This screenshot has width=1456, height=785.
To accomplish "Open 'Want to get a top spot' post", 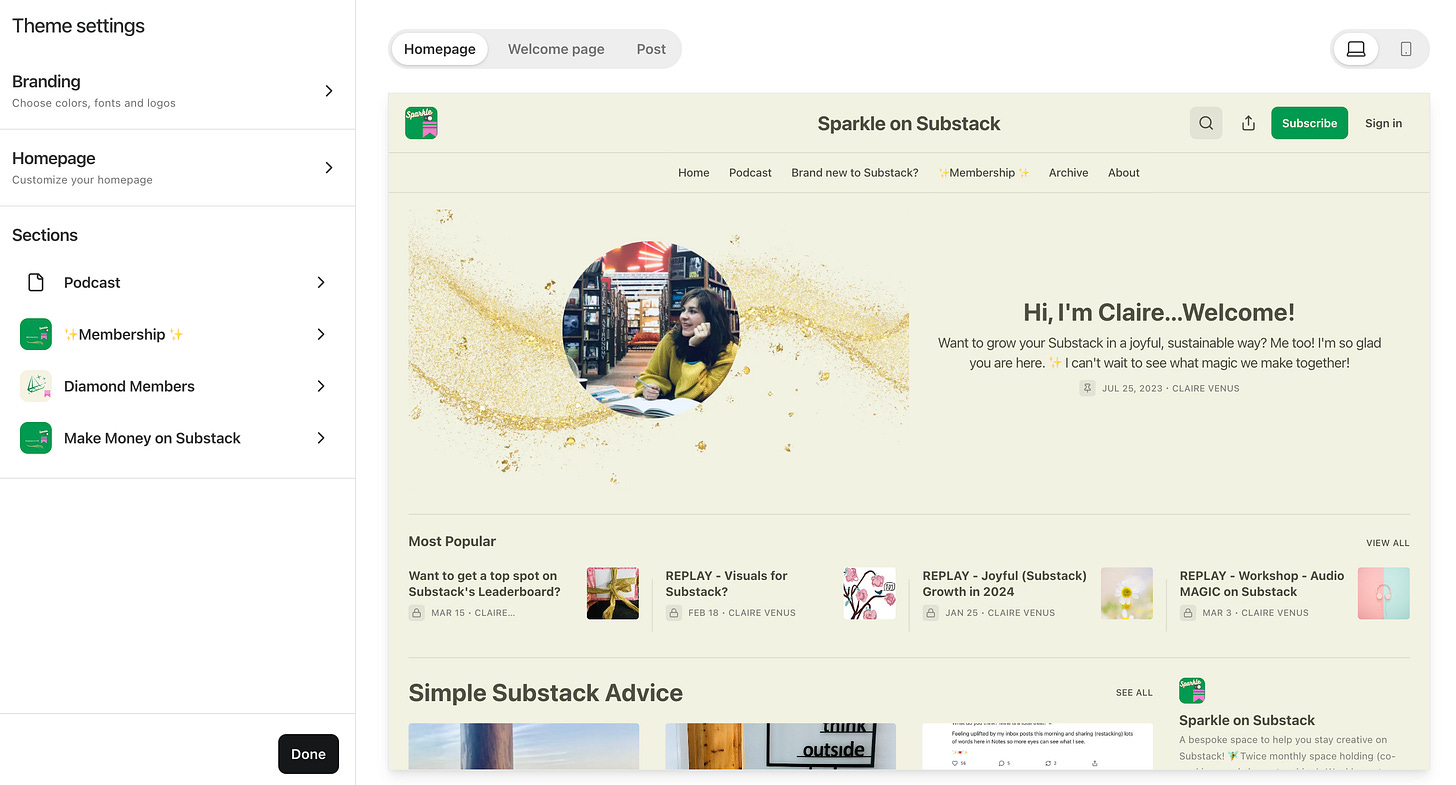I will (x=485, y=584).
